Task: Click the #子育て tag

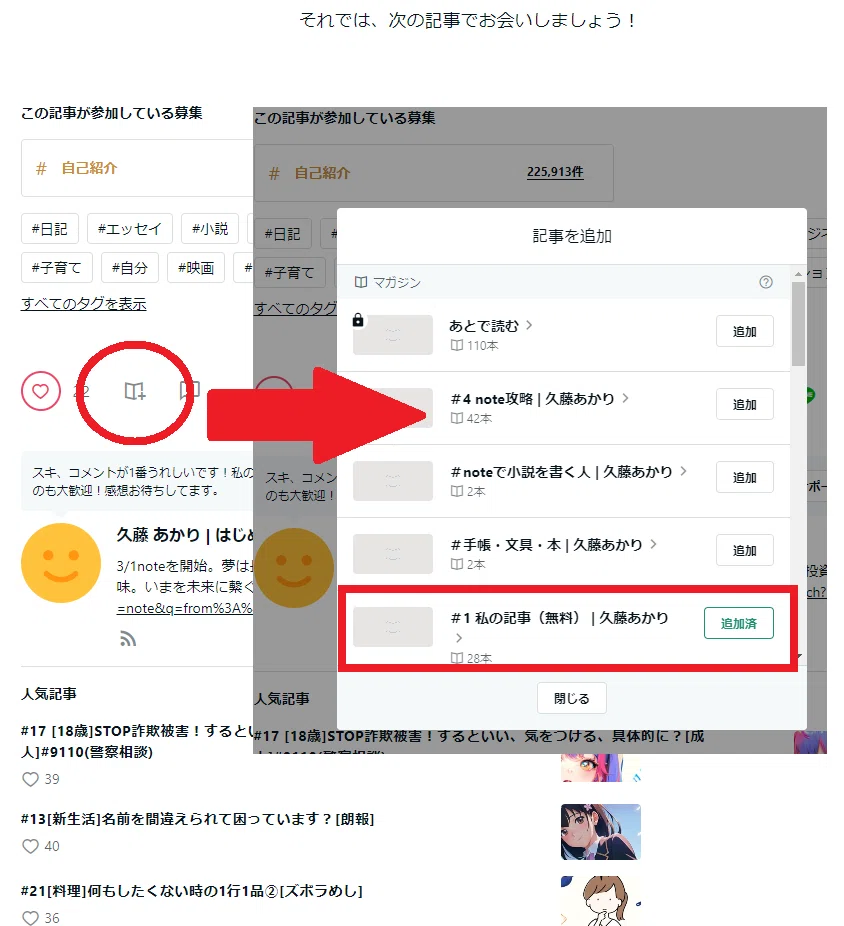Action: coord(56,268)
